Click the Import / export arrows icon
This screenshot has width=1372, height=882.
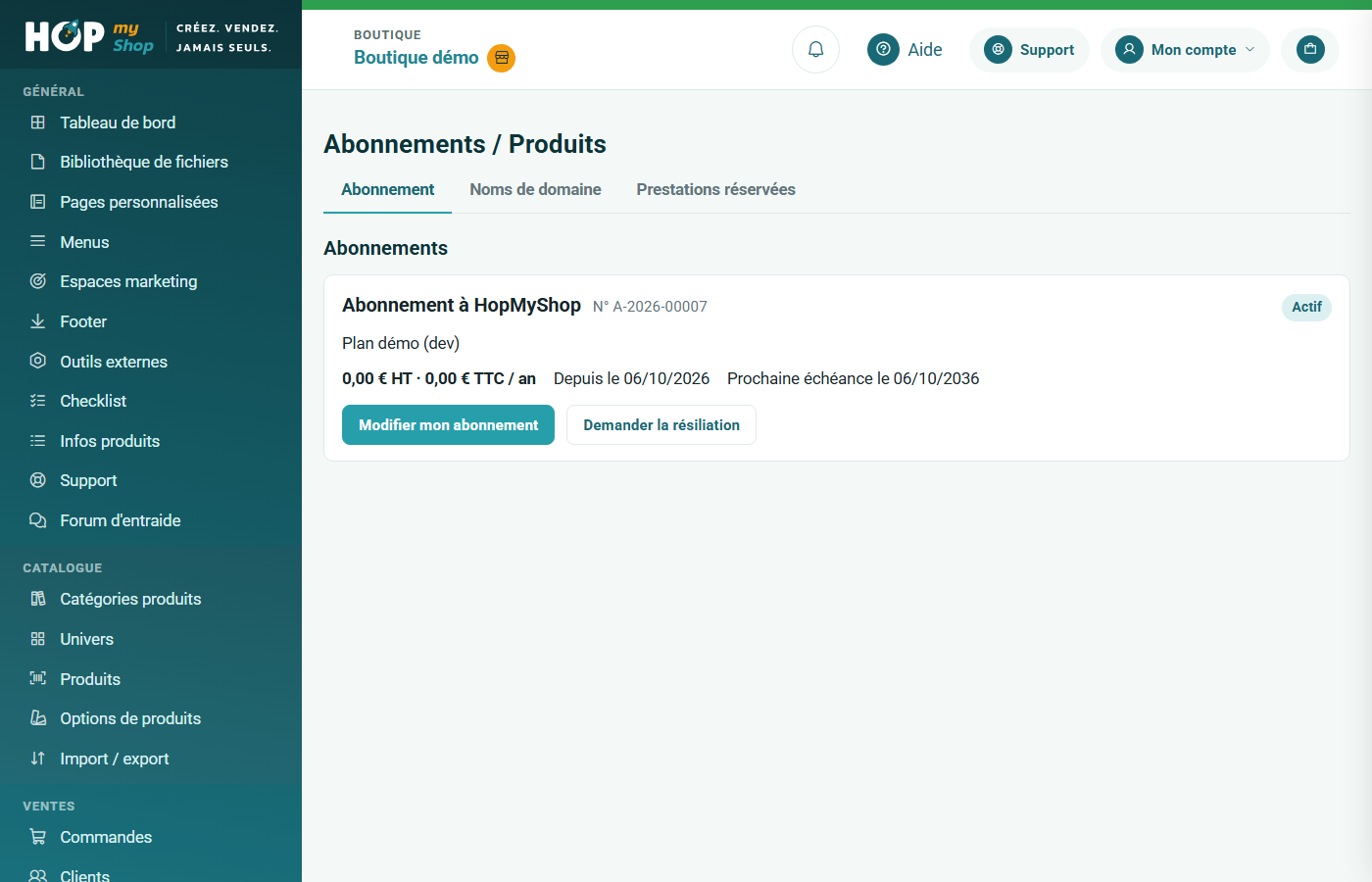pos(38,759)
